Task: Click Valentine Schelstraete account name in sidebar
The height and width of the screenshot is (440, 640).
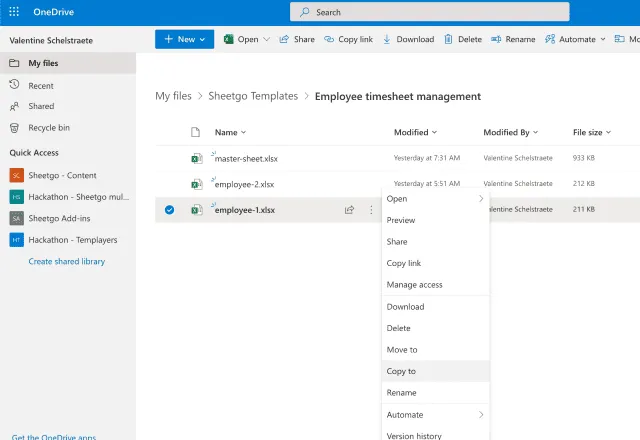Action: point(51,40)
